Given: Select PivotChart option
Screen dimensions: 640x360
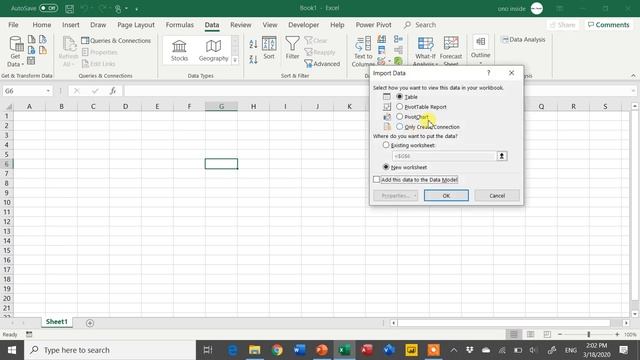Looking at the screenshot, I should tap(400, 117).
